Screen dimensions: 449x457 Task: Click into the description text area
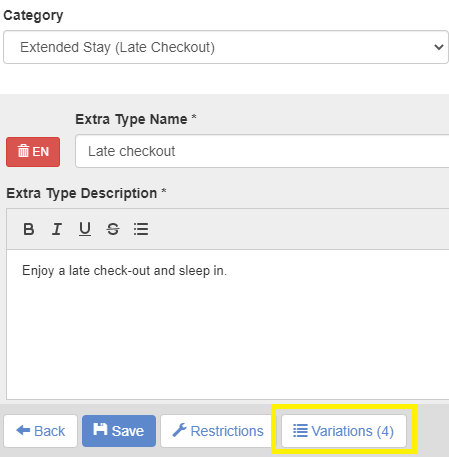click(x=228, y=324)
